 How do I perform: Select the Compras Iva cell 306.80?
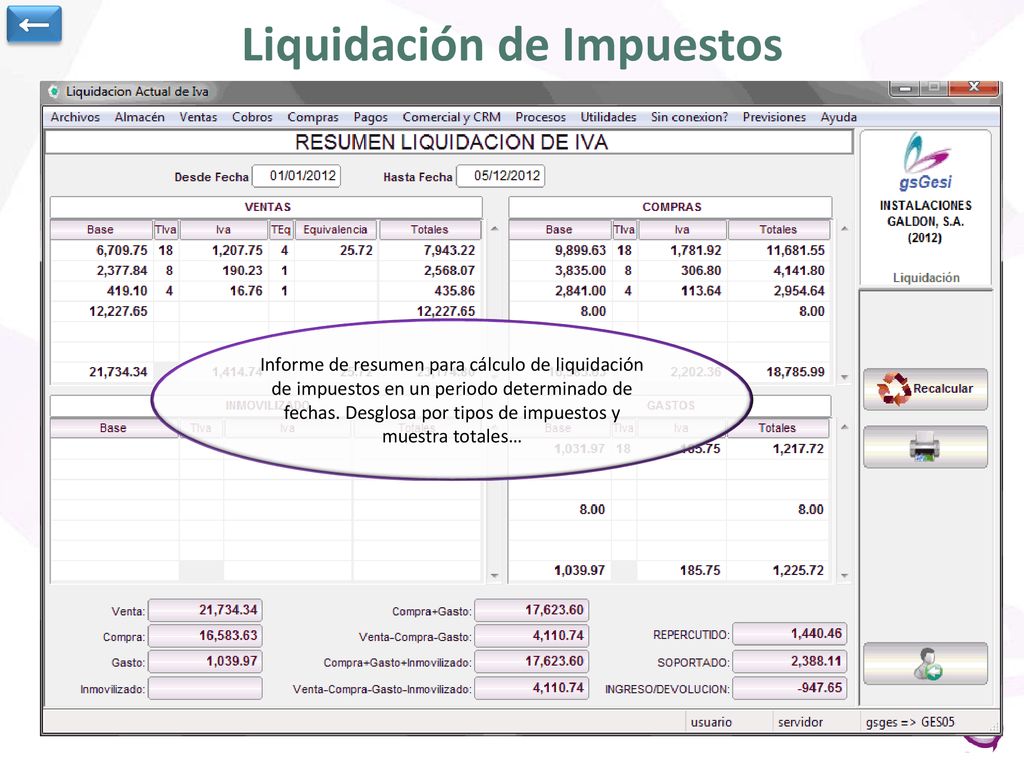pos(682,270)
